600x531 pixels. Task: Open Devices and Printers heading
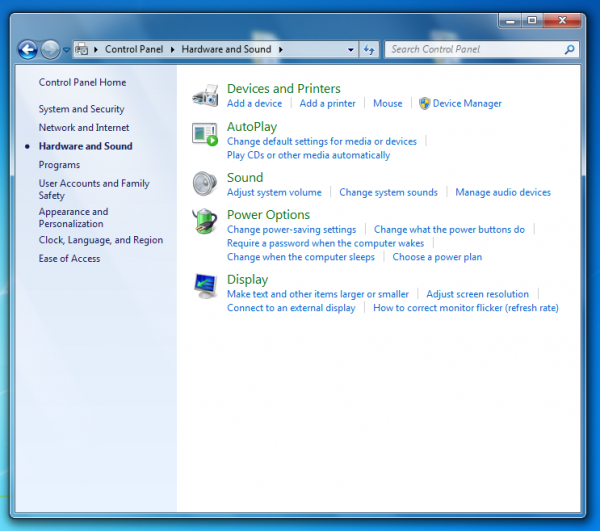[284, 89]
